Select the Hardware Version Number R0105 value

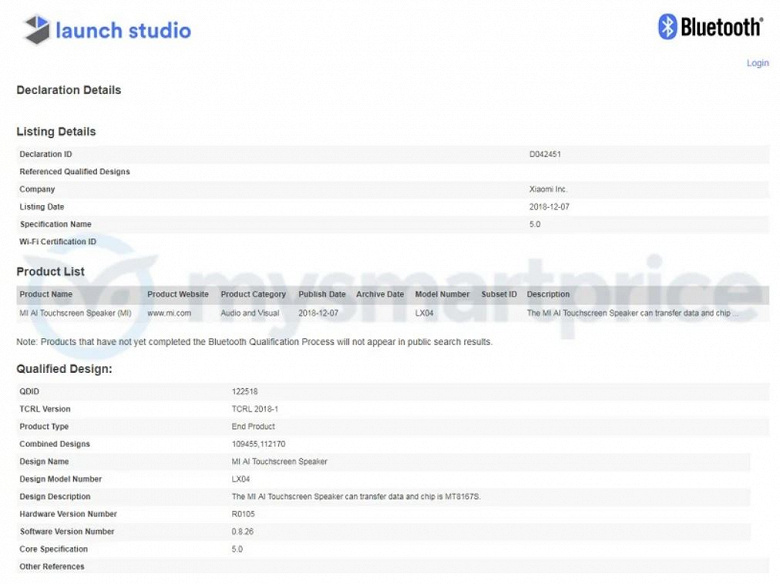pyautogui.click(x=243, y=514)
